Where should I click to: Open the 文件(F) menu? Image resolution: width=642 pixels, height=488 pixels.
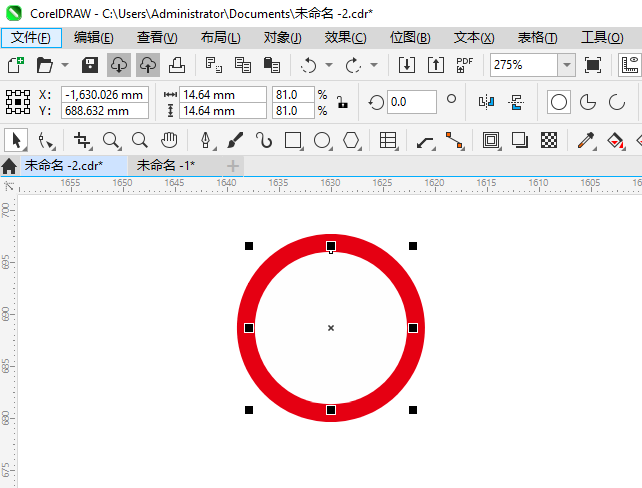[31, 38]
